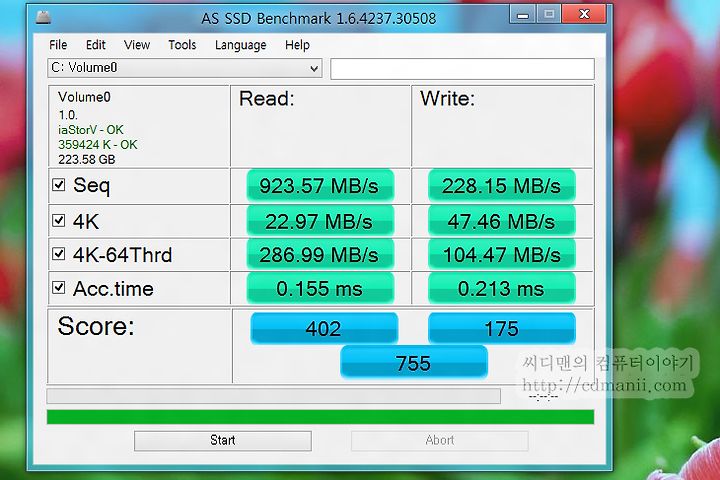Click the Start benchmark button
720x480 pixels.
tap(223, 440)
